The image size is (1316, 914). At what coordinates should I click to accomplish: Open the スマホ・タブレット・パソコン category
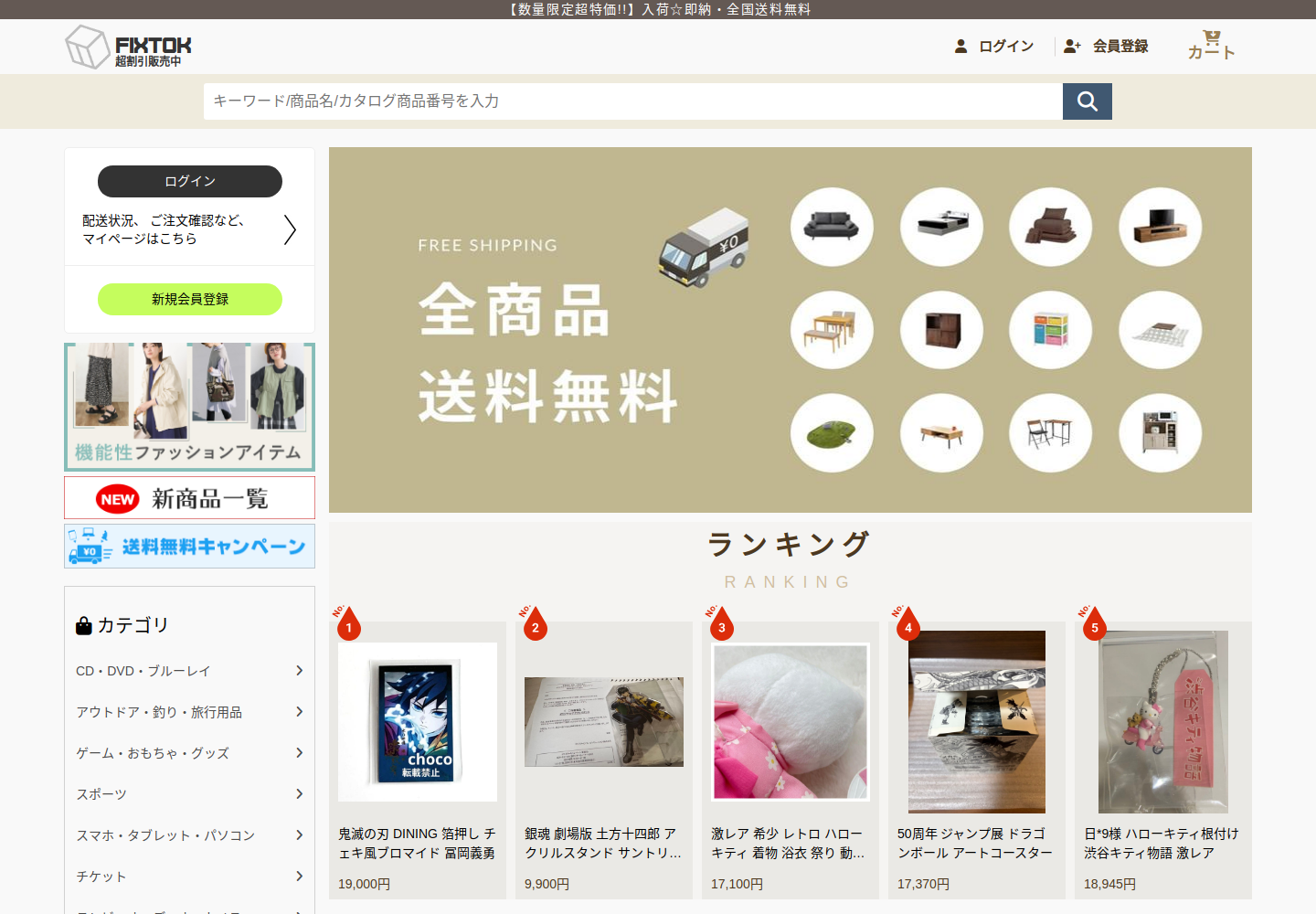165,835
